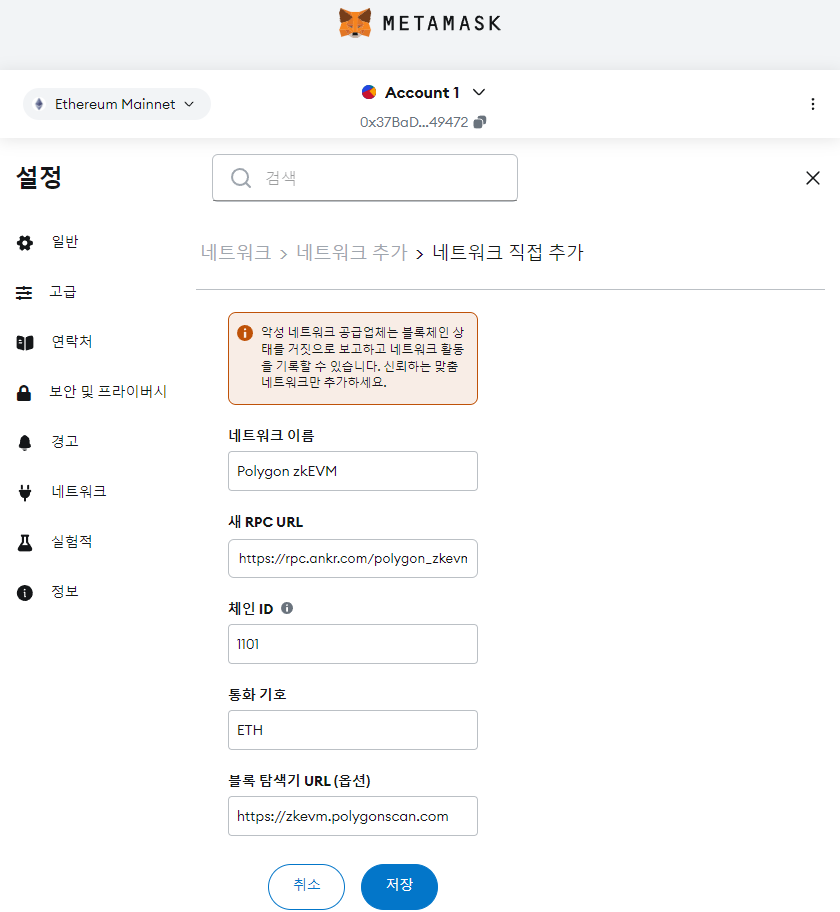Click the 네트워크 이름 field Polygon zkEVM

pyautogui.click(x=353, y=471)
